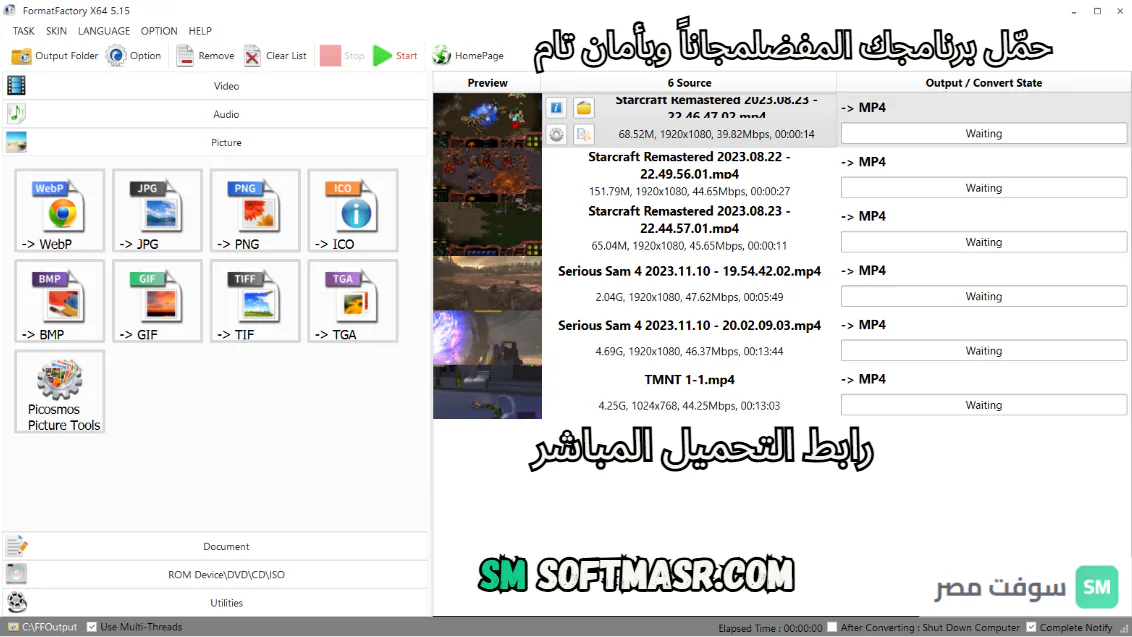Click the 6 Source column header
The image size is (1132, 637).
(x=689, y=82)
